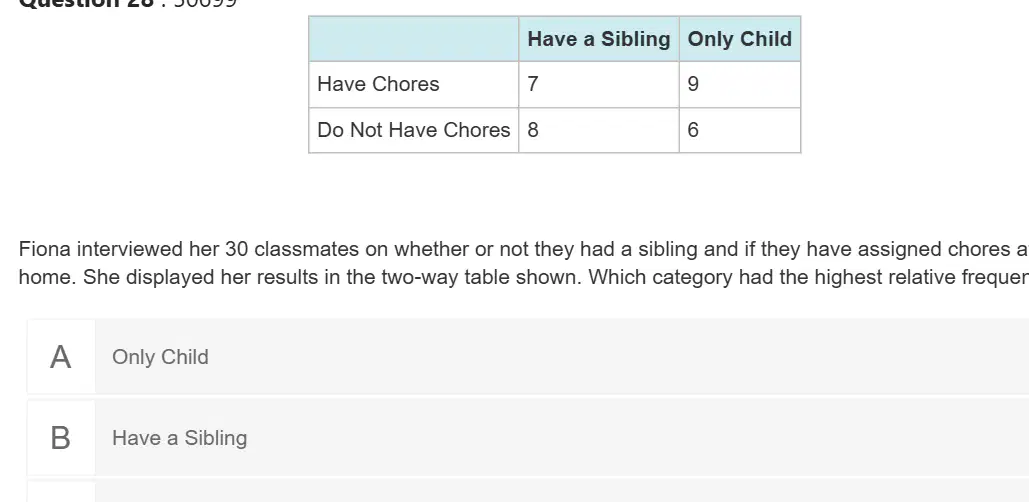Click the table cell containing 9
The image size is (1029, 502).
coord(740,84)
